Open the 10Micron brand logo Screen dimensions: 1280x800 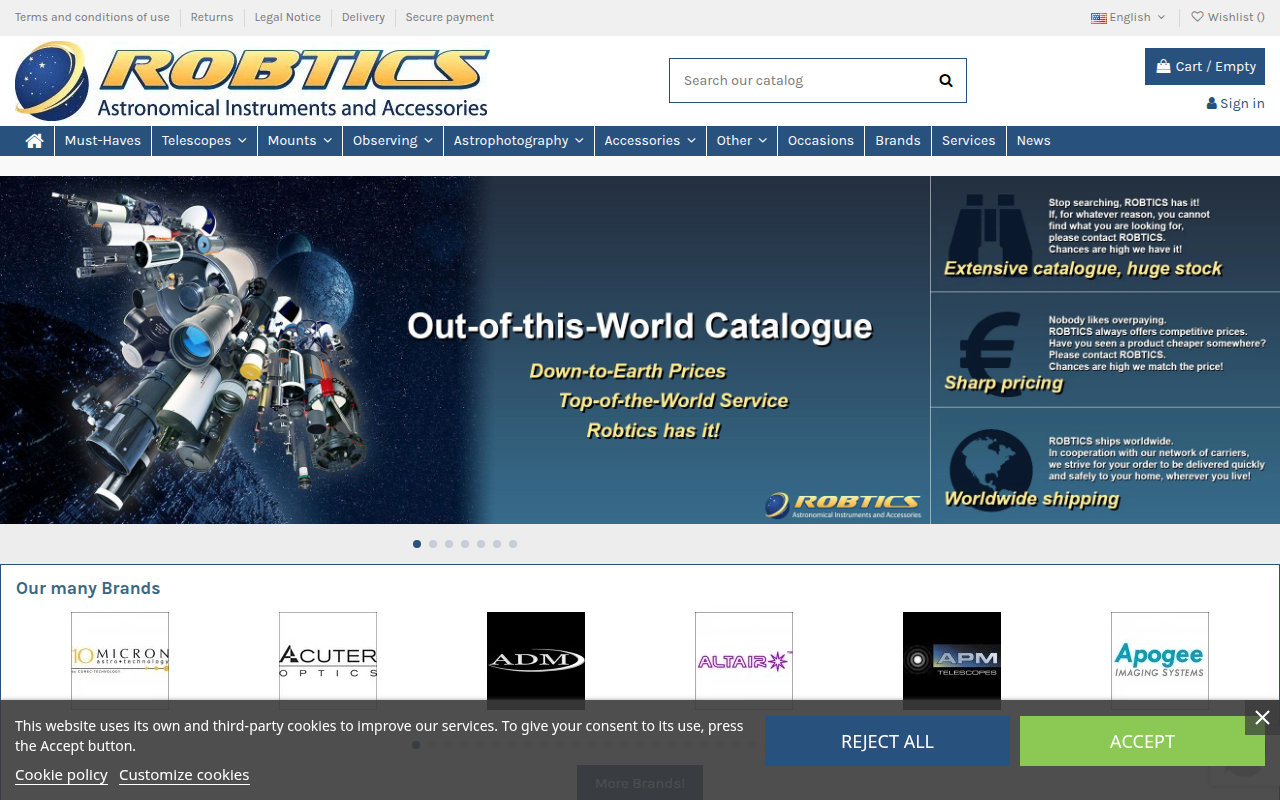tap(120, 659)
